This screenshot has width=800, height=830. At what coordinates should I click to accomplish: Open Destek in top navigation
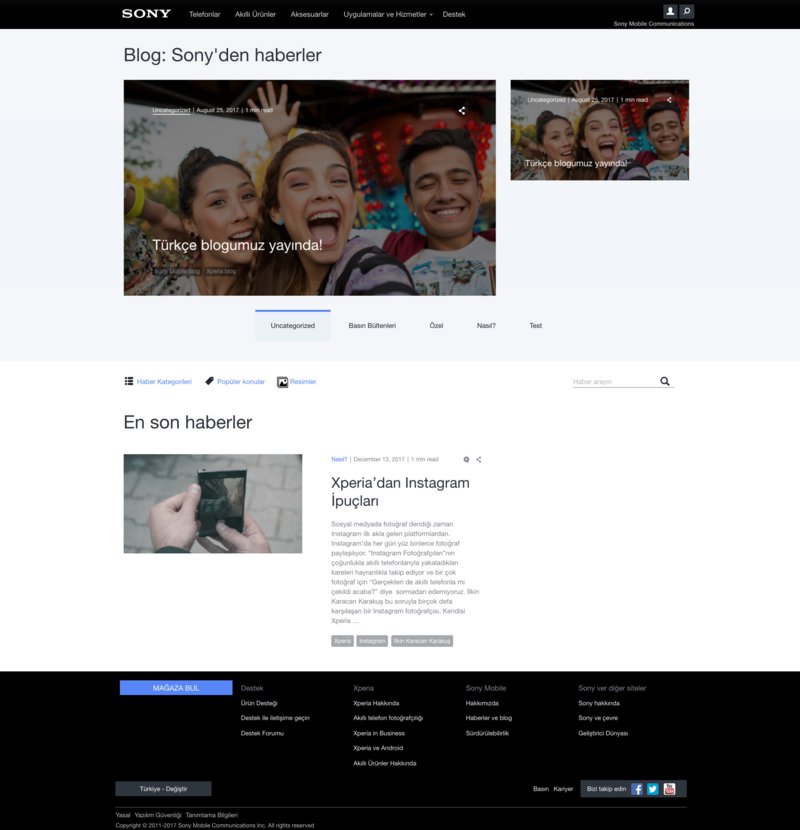point(454,14)
